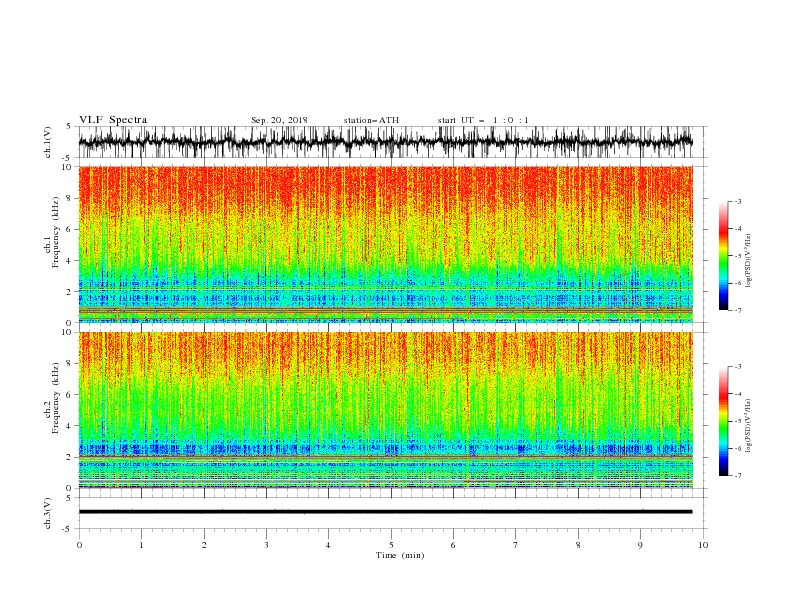Click the ch.3 flat black trace
Screen dimensions: 792x612
click(386, 512)
